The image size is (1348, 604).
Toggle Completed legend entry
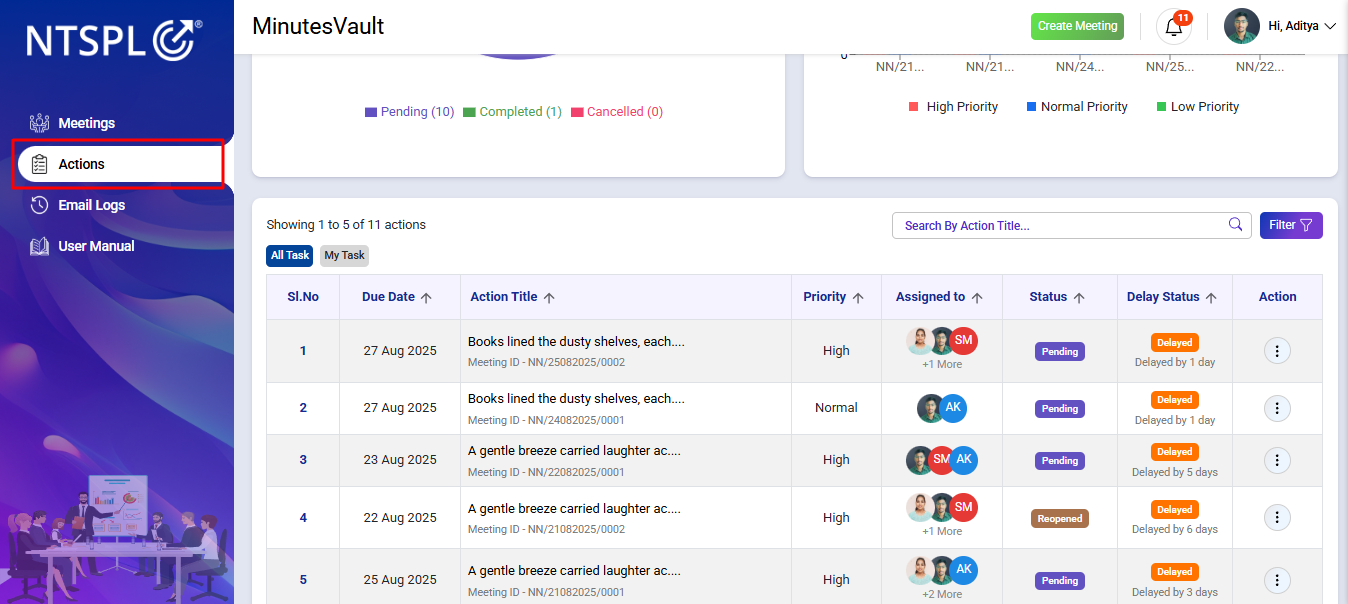pyautogui.click(x=512, y=112)
